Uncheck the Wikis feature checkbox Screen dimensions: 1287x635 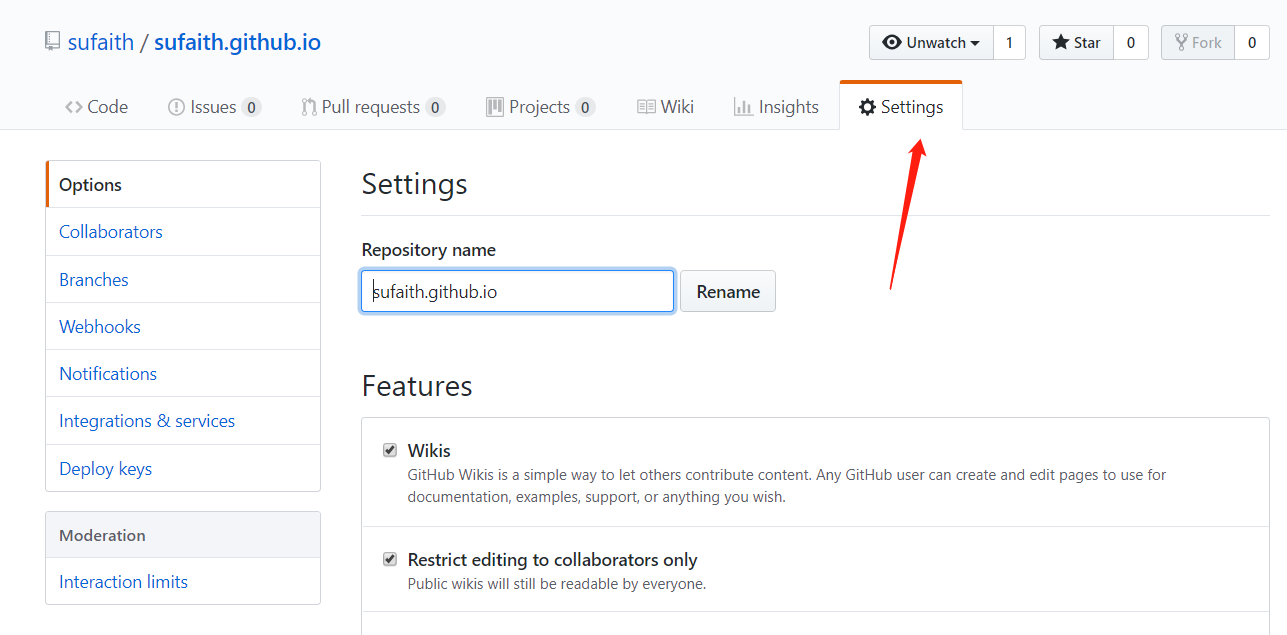click(390, 450)
